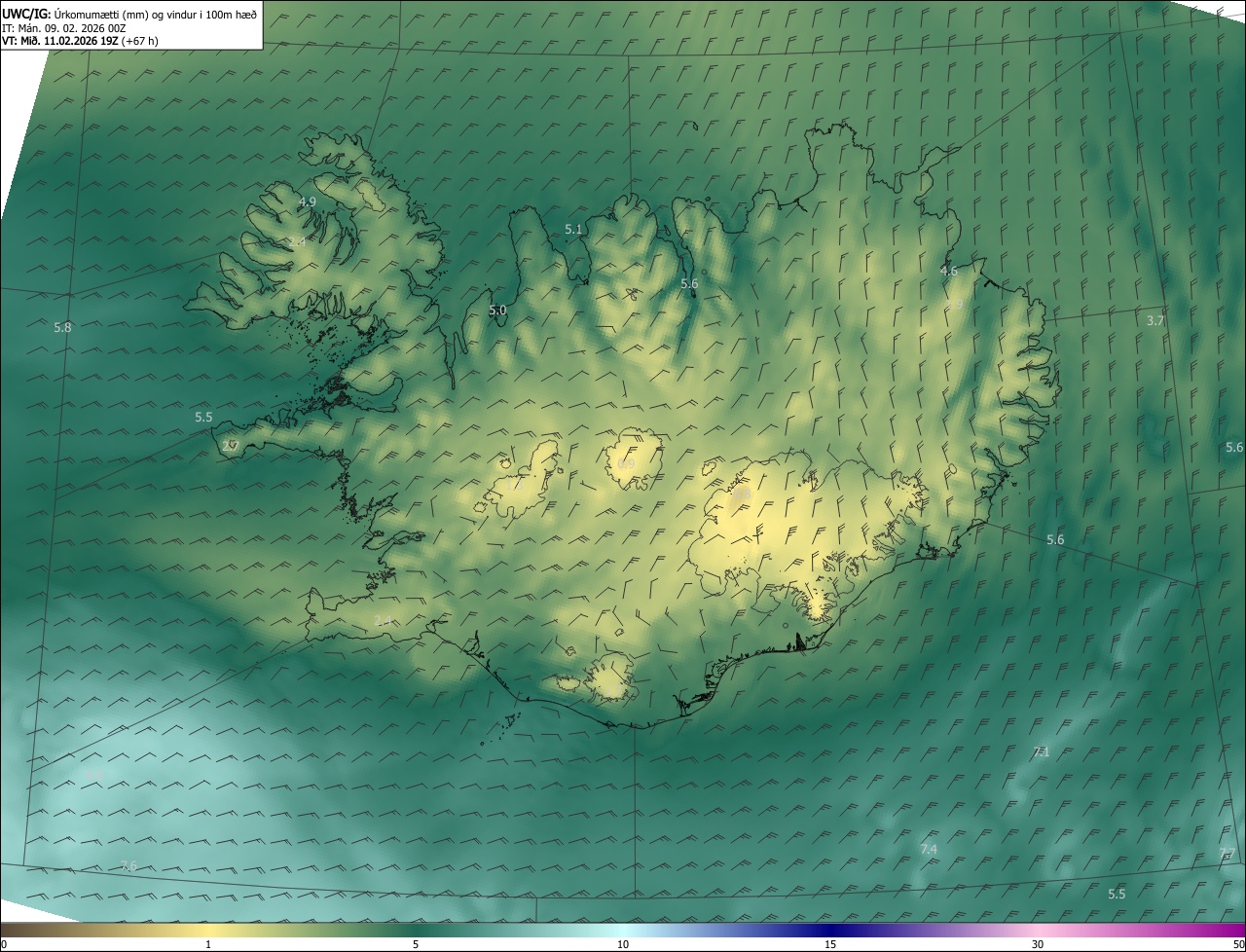The image size is (1246, 952).
Task: Click the colorbar tick label 0
Action: click(4, 944)
